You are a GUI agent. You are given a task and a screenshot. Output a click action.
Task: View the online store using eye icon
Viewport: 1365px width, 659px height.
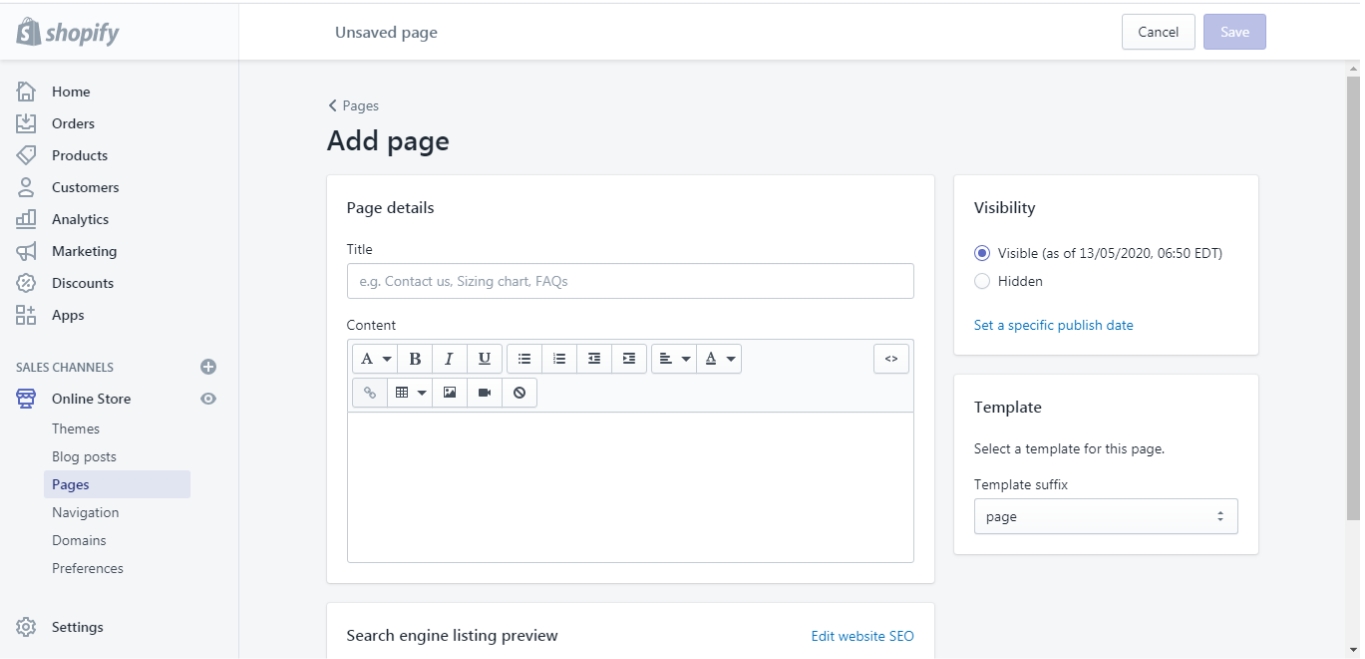tap(208, 399)
